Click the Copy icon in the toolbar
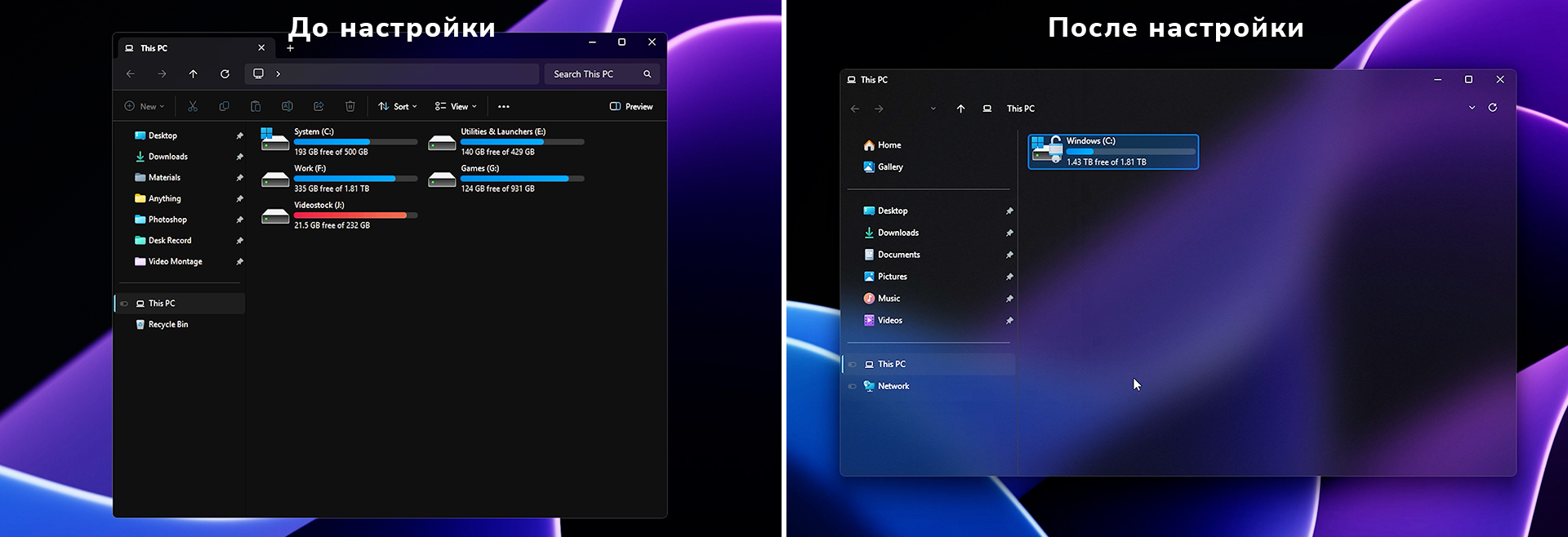The image size is (1568, 537). point(224,106)
